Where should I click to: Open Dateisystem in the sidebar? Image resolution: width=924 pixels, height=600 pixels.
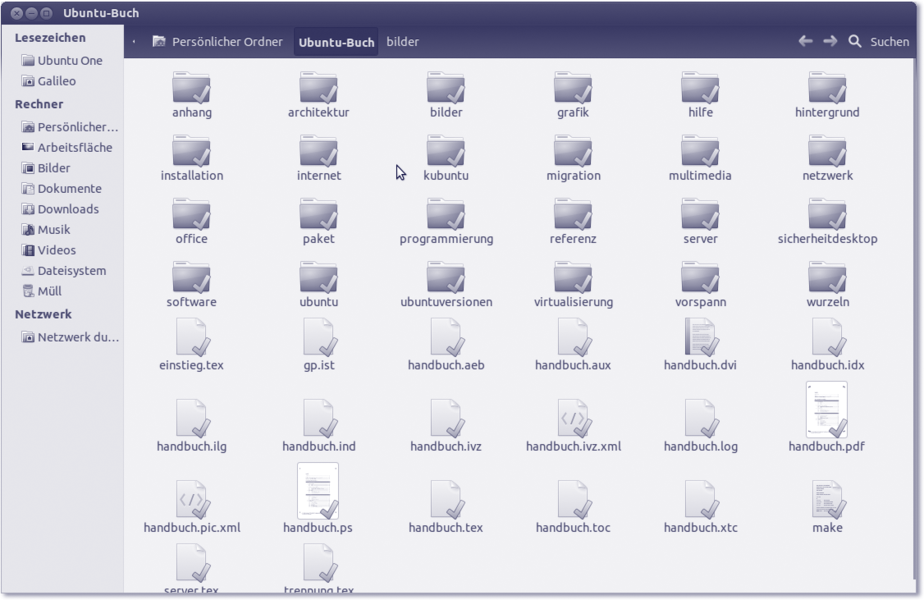coord(71,271)
